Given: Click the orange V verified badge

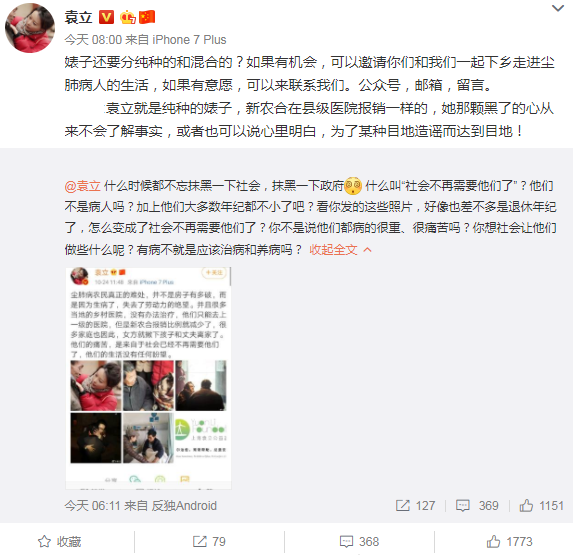Looking at the screenshot, I should (x=106, y=17).
